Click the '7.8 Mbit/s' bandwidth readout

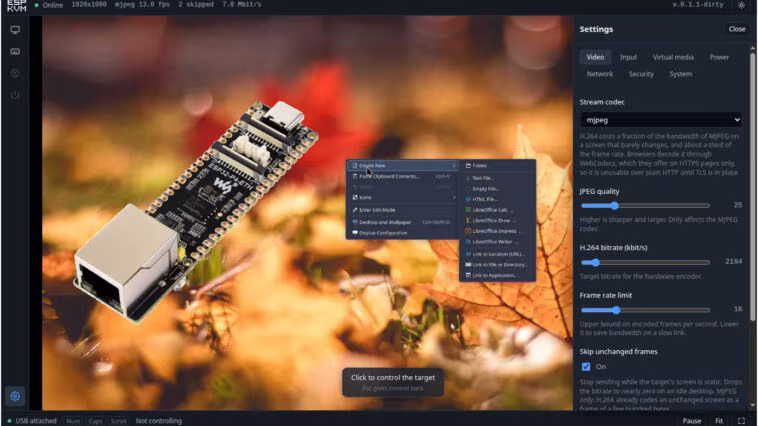click(x=242, y=4)
